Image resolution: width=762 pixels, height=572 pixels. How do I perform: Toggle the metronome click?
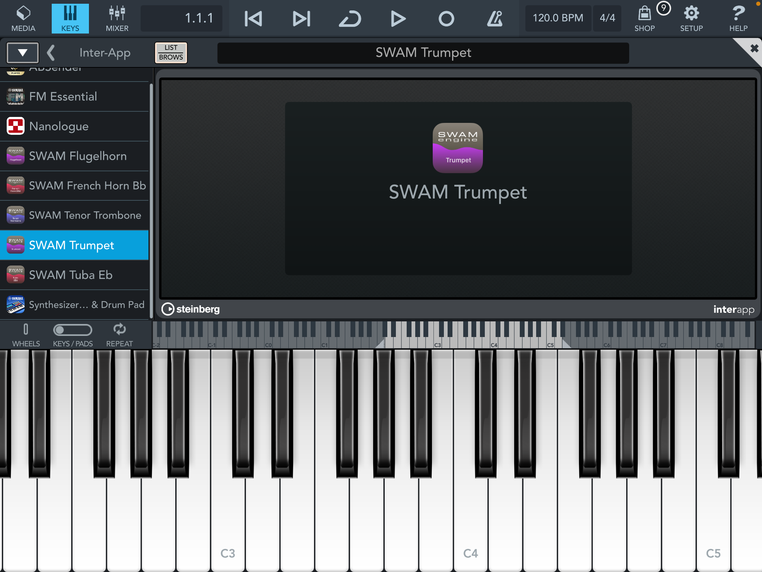(x=494, y=18)
